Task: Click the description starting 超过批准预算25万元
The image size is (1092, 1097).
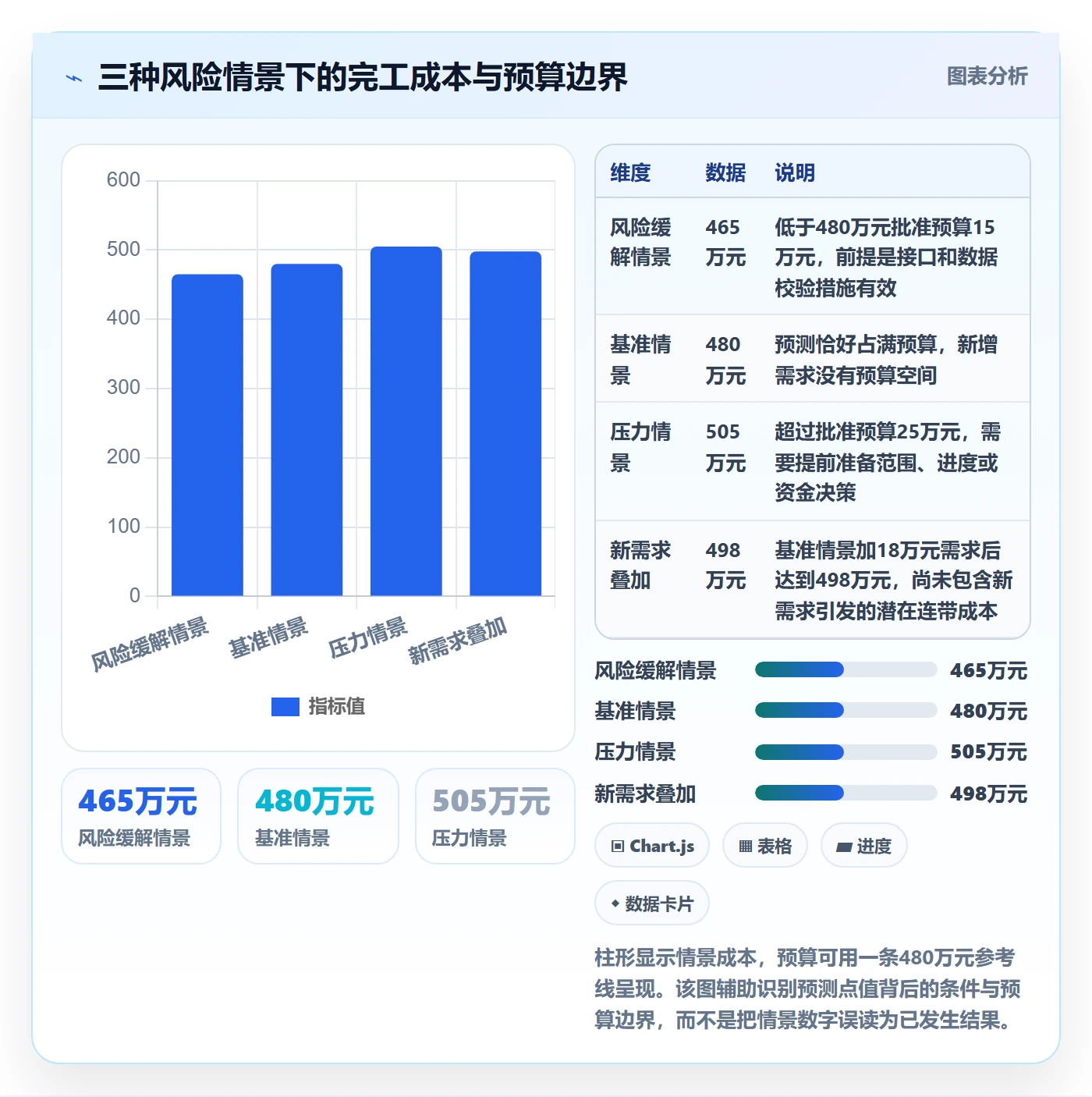Action: pyautogui.click(x=888, y=462)
